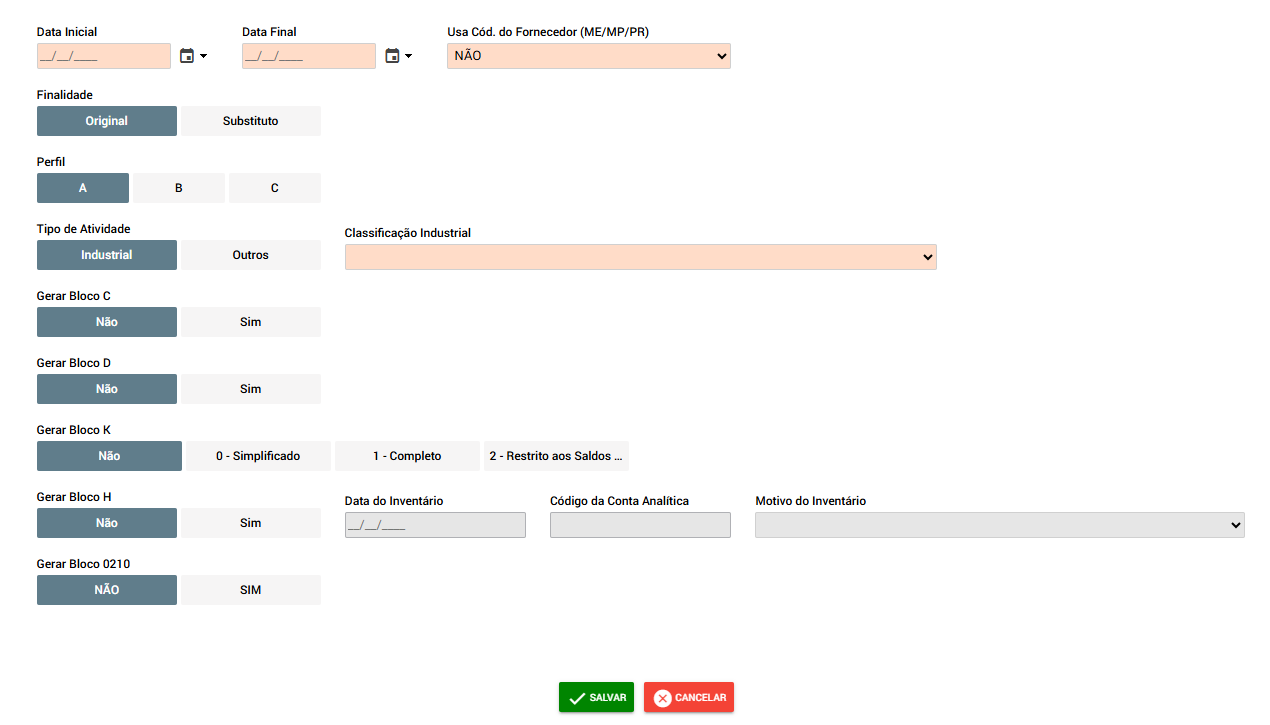Open the Data Final calendar picker icon
Image resolution: width=1270 pixels, height=725 pixels.
coord(392,56)
